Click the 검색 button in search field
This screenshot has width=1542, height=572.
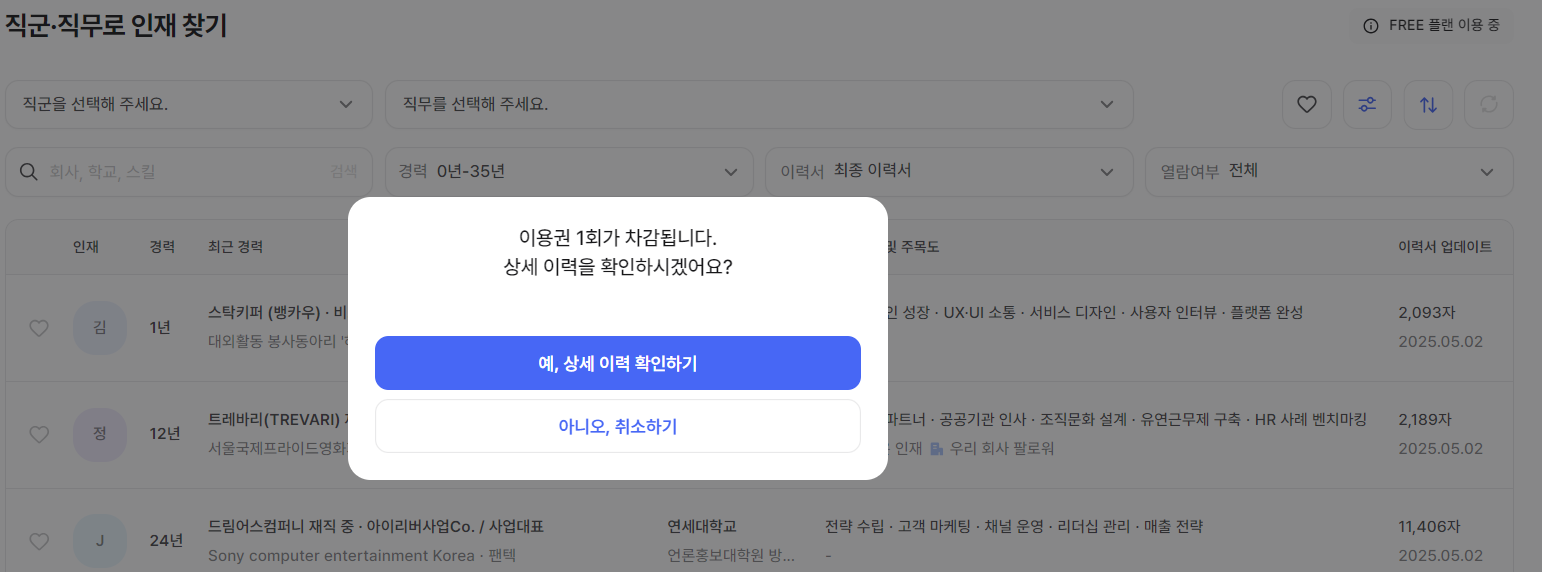click(344, 172)
